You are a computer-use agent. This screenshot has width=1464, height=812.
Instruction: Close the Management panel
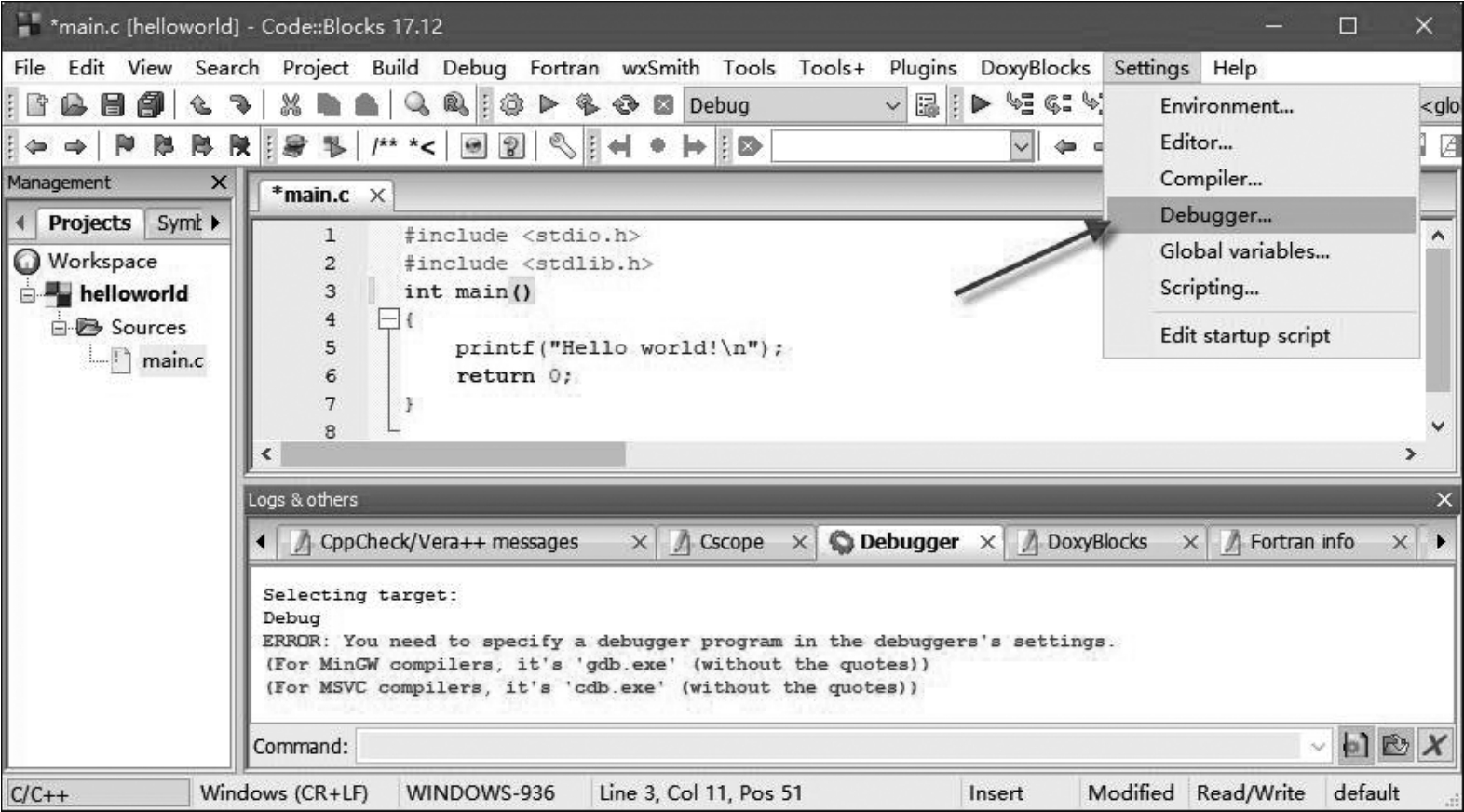219,183
